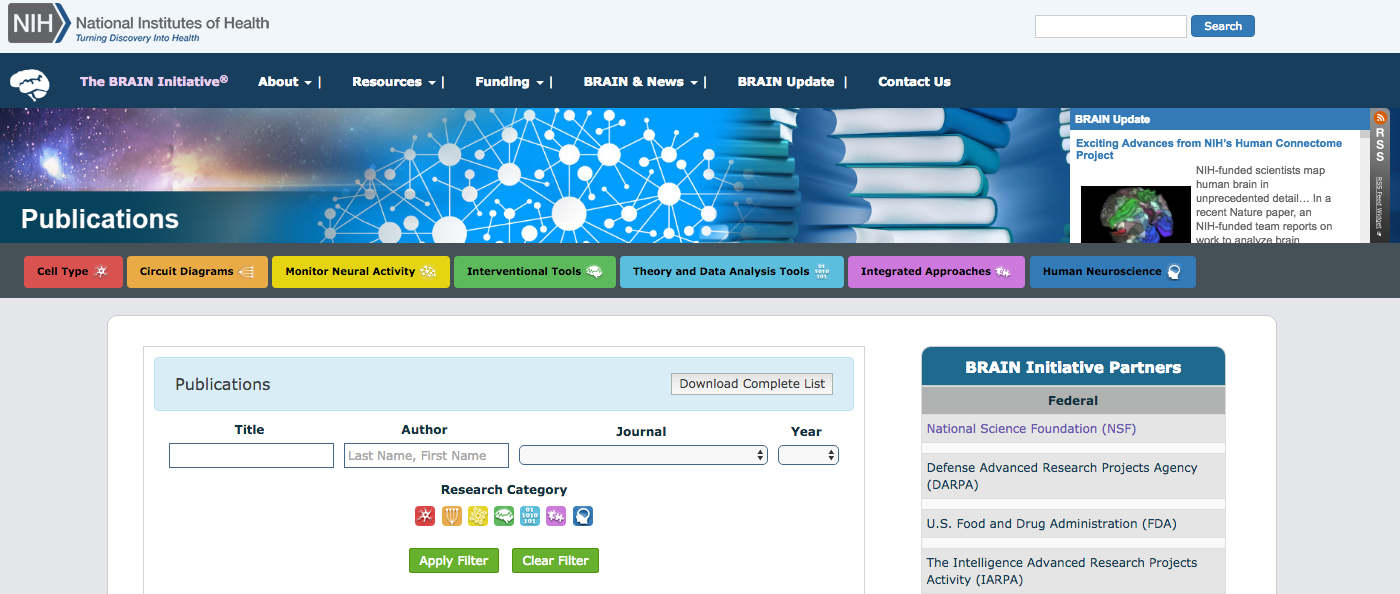Click the orange RSS feed icon
The width and height of the screenshot is (1400, 594).
pos(1380,117)
